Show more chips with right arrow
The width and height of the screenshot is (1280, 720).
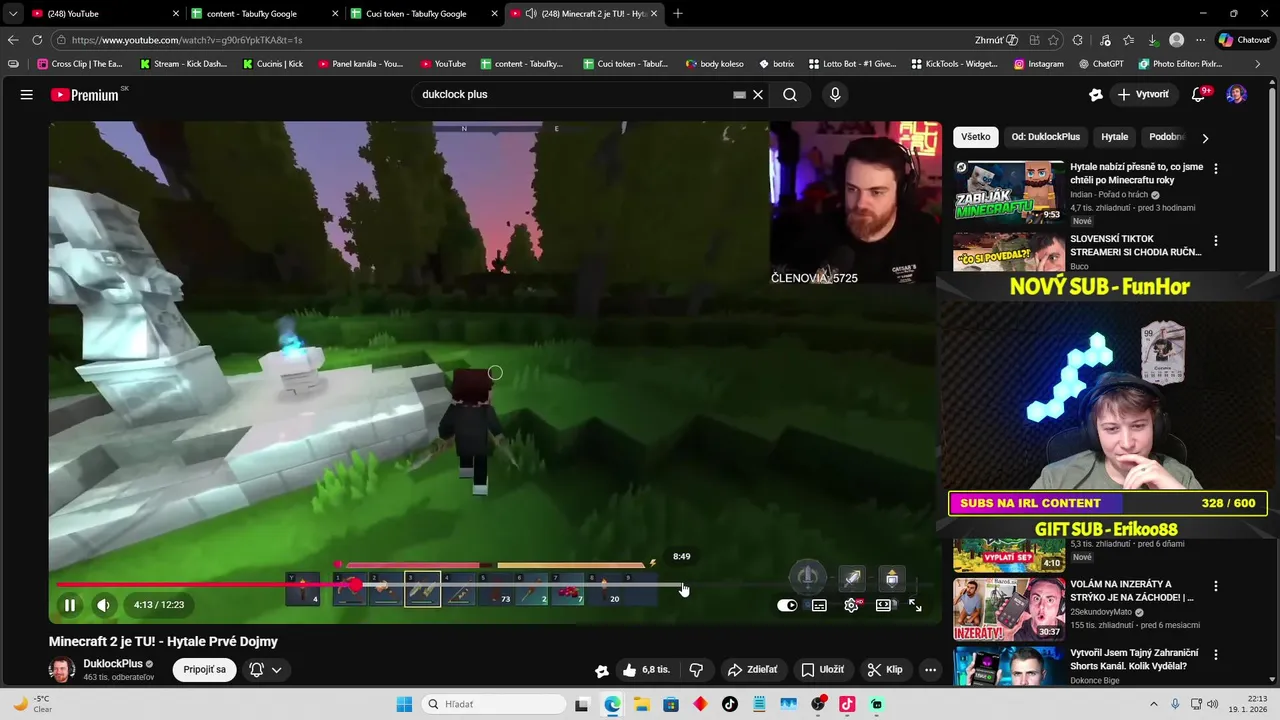[1205, 138]
